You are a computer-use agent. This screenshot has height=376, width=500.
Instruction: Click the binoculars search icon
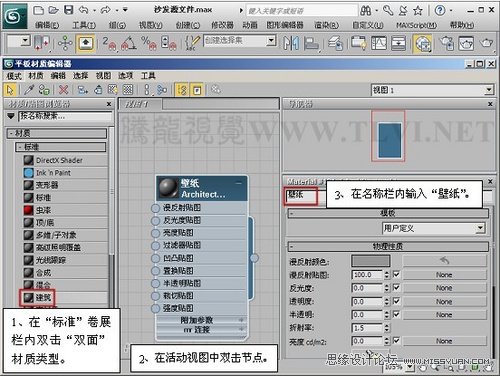click(366, 11)
